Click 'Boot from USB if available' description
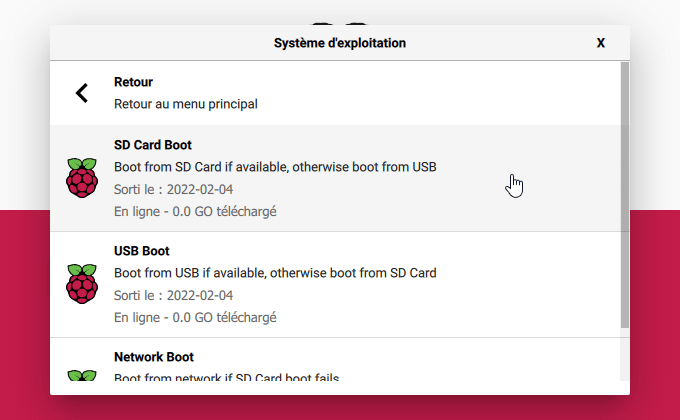 tap(275, 273)
